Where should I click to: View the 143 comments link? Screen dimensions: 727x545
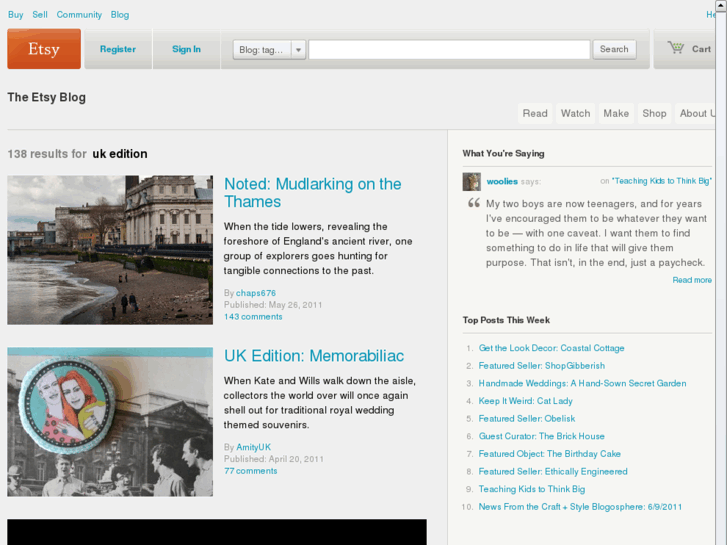pos(253,317)
